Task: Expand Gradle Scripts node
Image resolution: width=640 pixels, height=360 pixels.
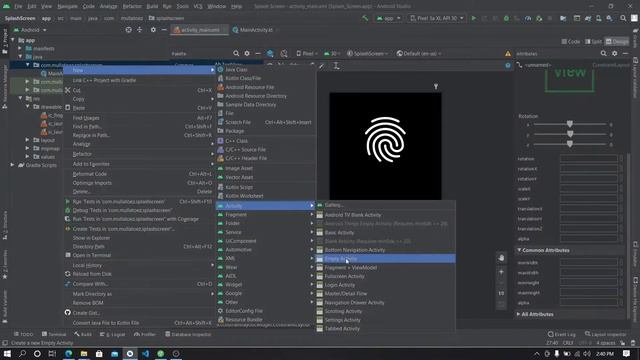Action: [13, 165]
